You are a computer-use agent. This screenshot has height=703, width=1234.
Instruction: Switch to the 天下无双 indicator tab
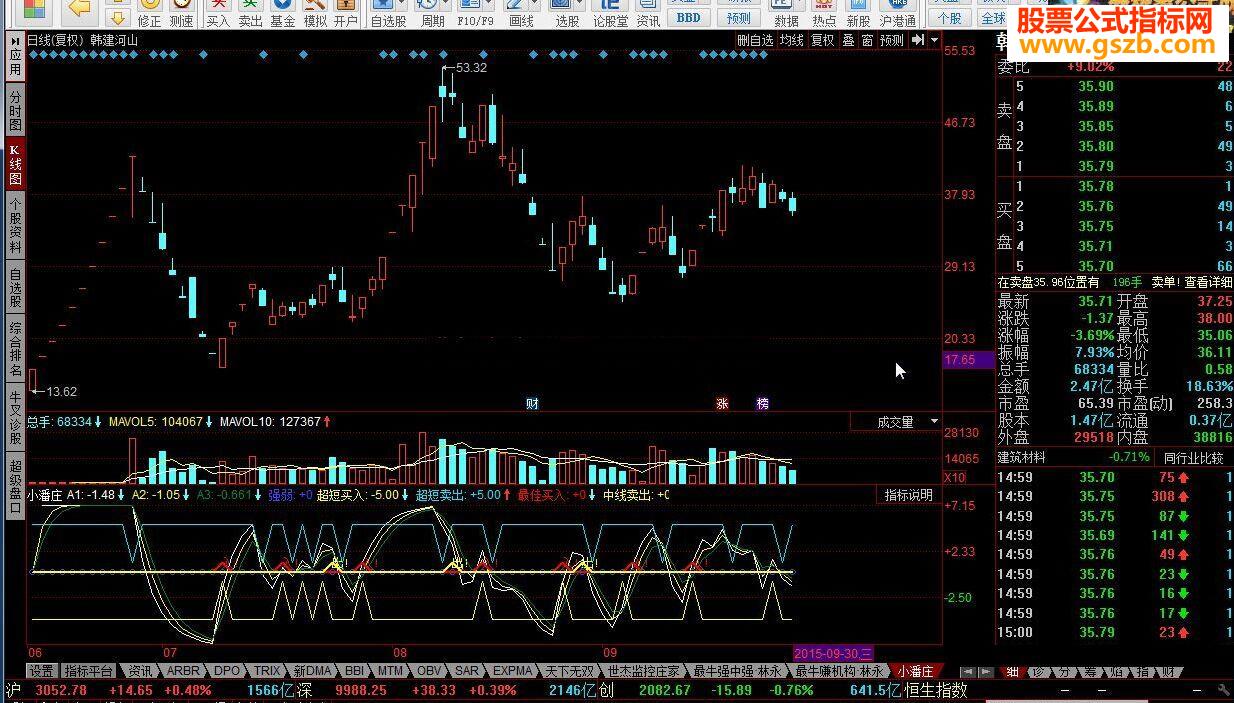[571, 671]
